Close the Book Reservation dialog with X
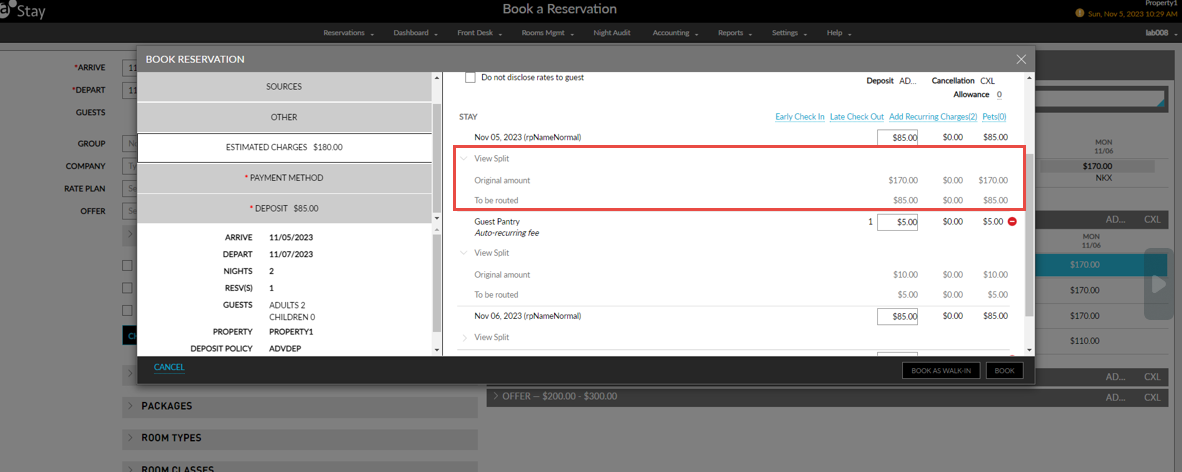1182x472 pixels. 1021,59
